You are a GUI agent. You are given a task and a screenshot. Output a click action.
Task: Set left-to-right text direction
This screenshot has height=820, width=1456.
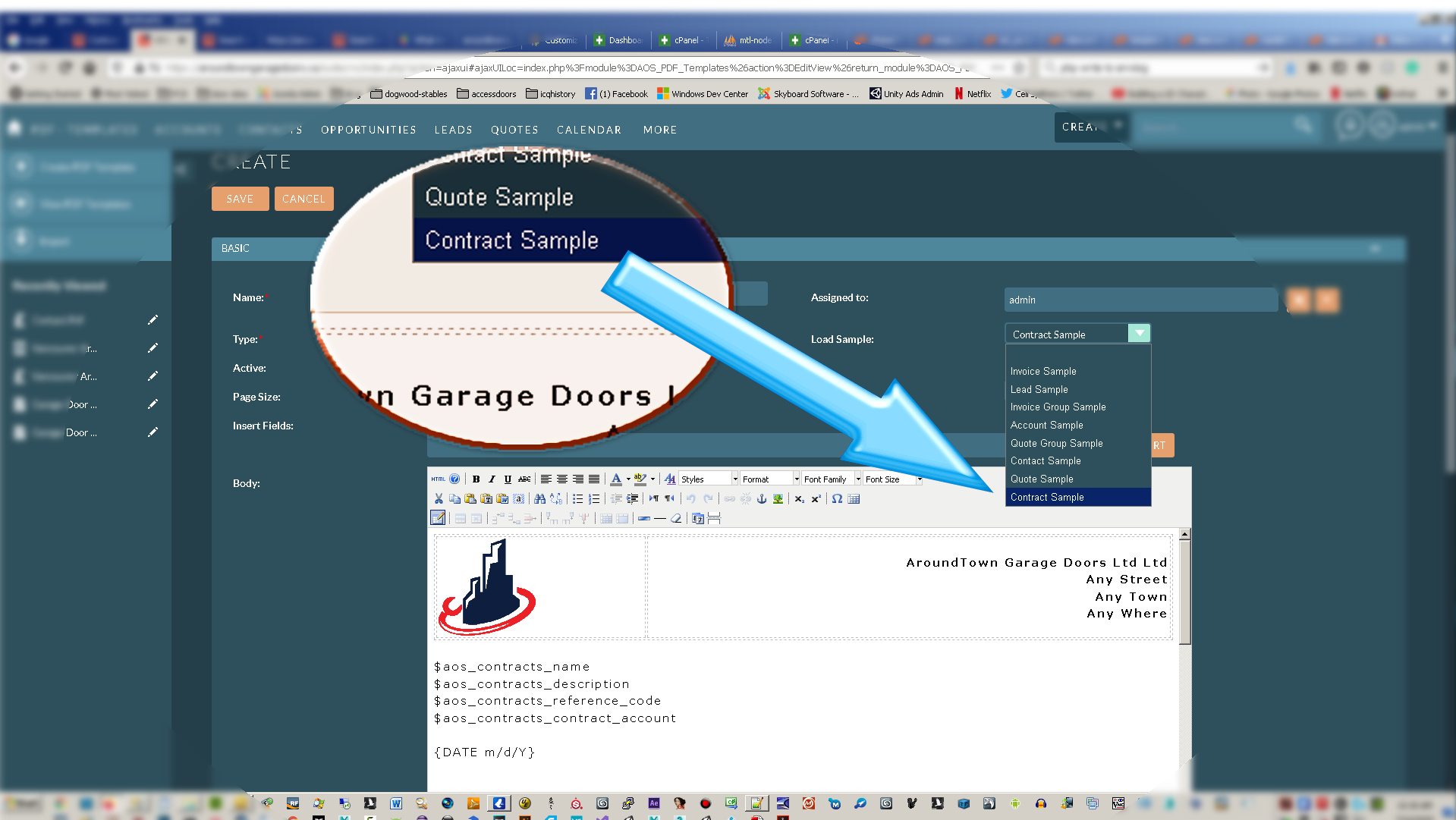click(653, 499)
